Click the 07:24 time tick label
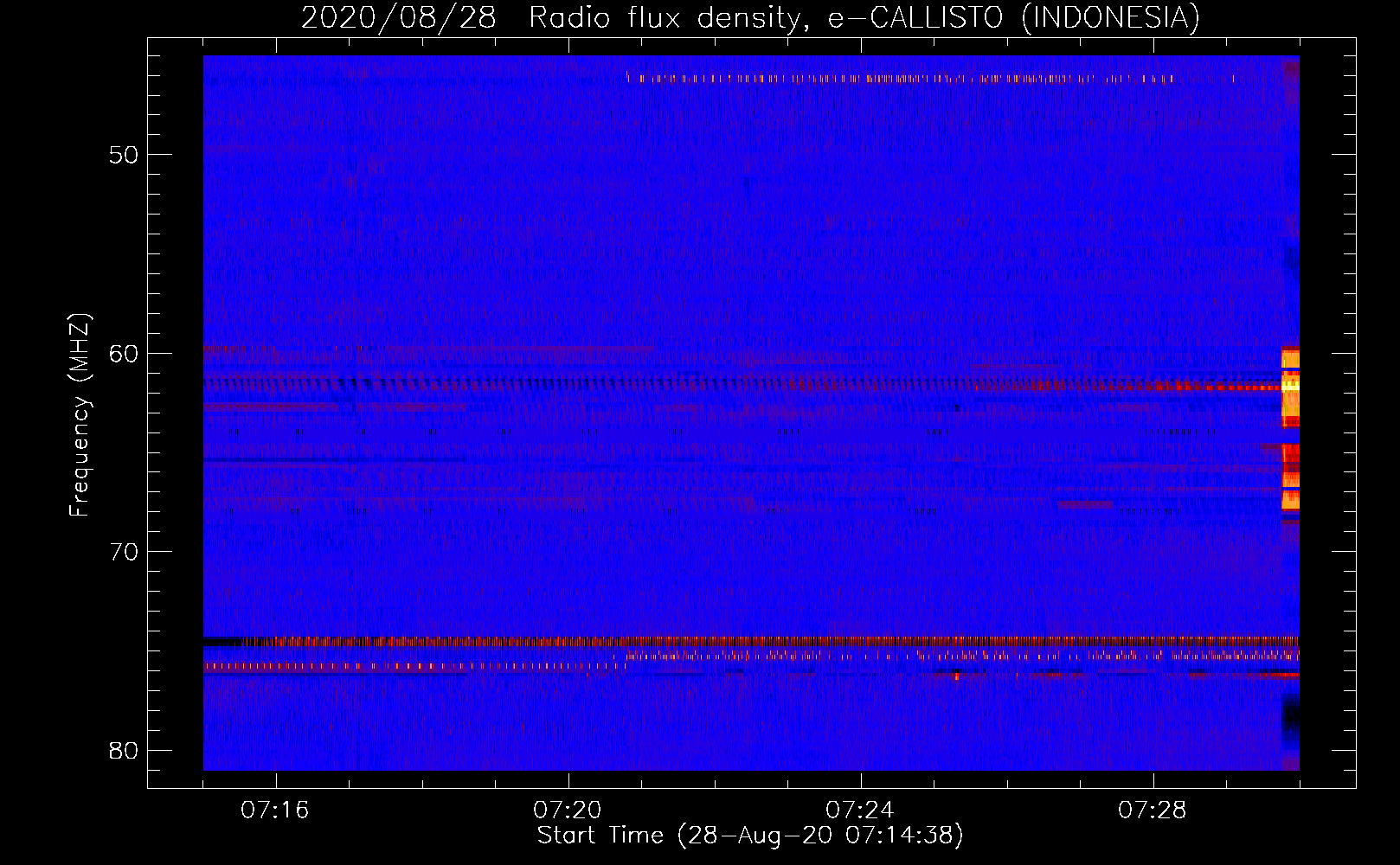 860,811
